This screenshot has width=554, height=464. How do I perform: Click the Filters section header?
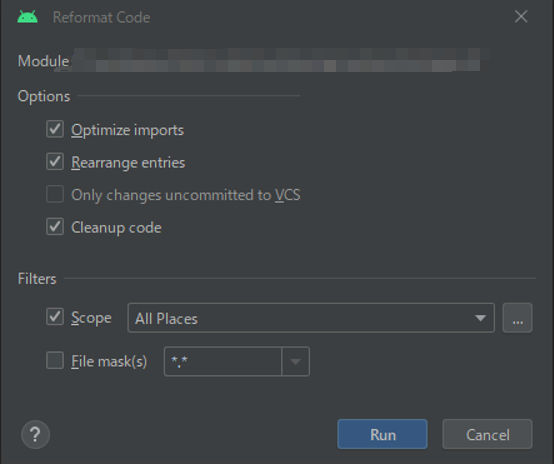[x=37, y=279]
